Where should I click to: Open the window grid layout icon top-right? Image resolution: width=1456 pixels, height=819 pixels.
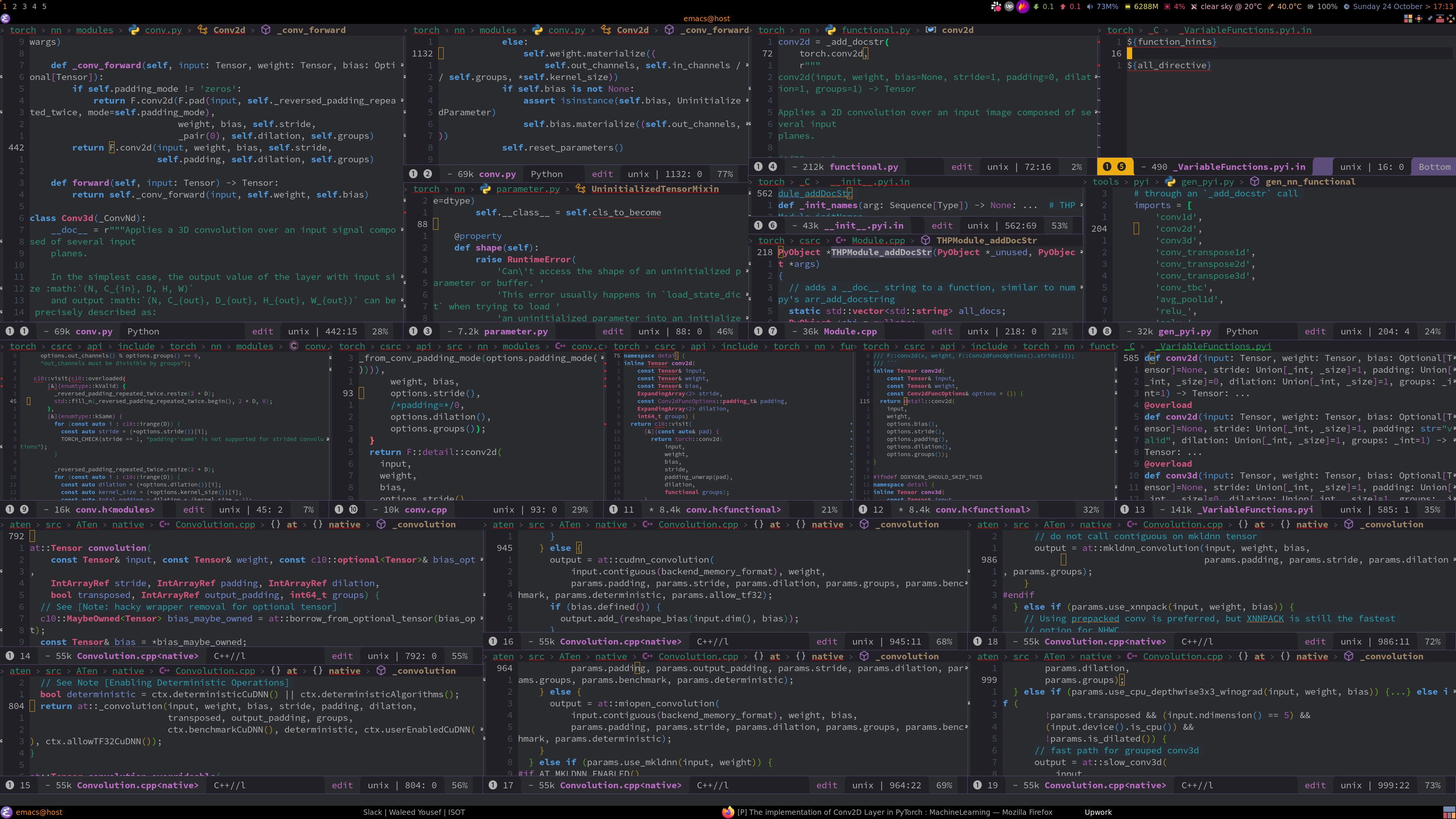1408,18
